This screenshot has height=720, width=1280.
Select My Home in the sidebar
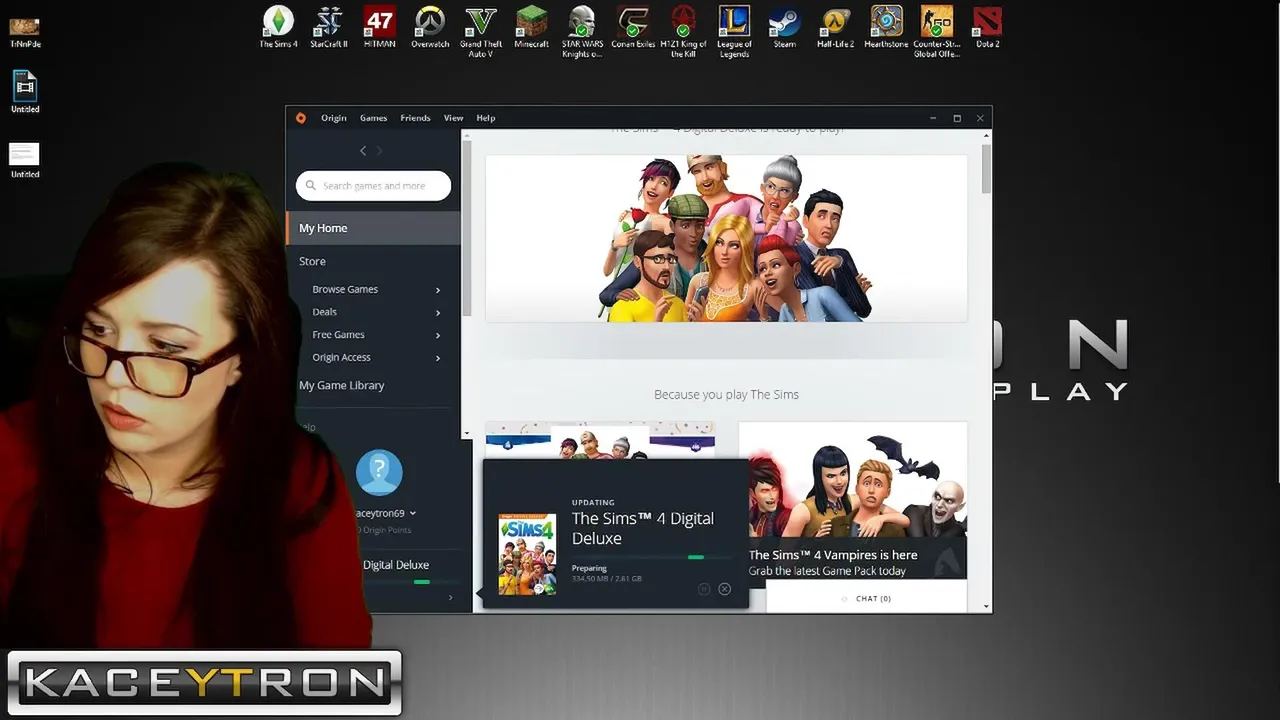click(373, 228)
